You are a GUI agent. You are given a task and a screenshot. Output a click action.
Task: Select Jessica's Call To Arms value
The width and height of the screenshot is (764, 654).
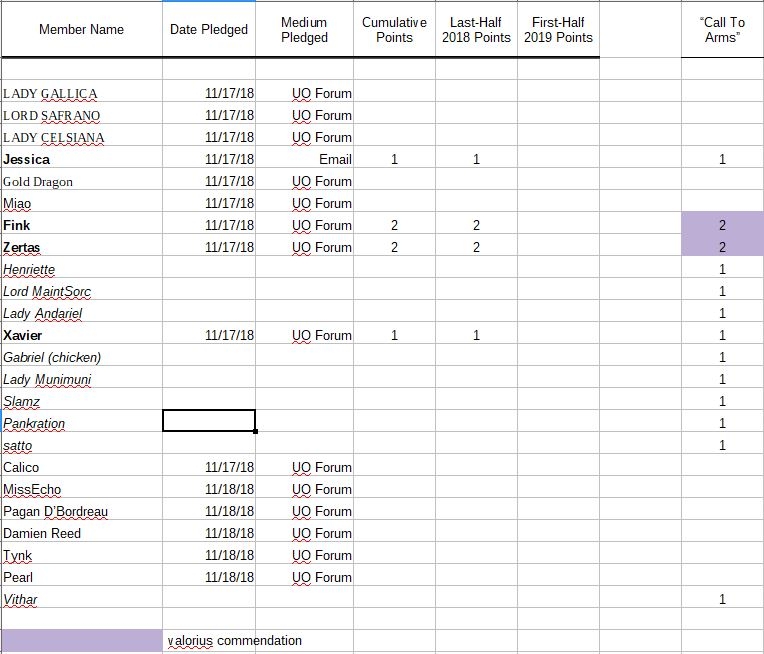722,157
